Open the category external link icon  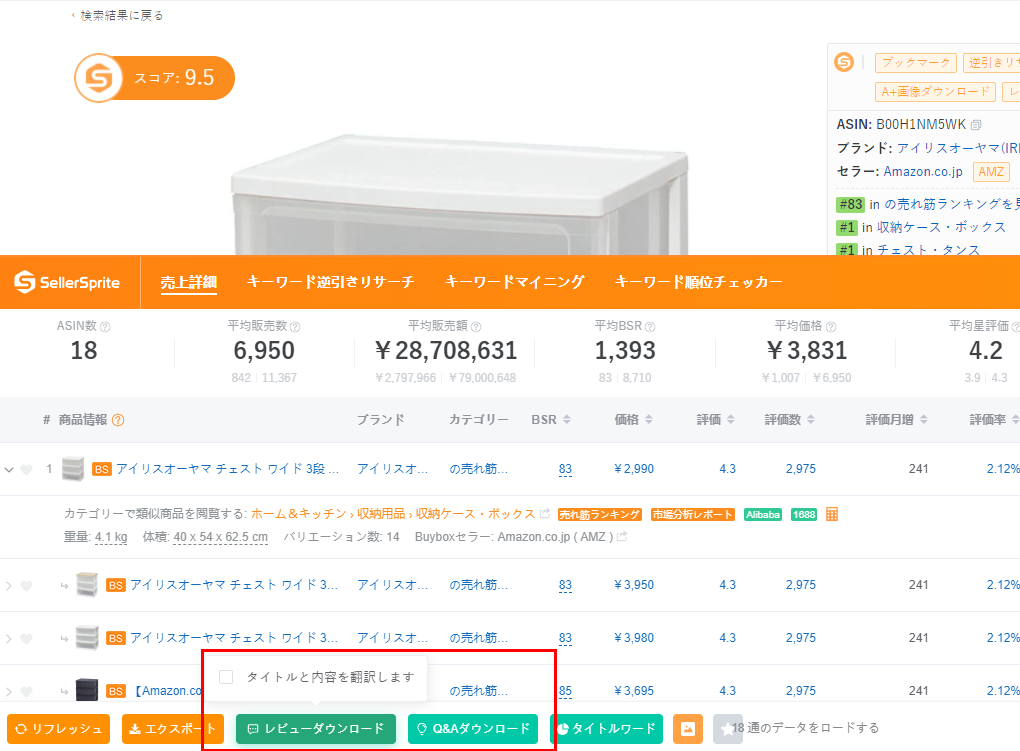pyautogui.click(x=545, y=513)
